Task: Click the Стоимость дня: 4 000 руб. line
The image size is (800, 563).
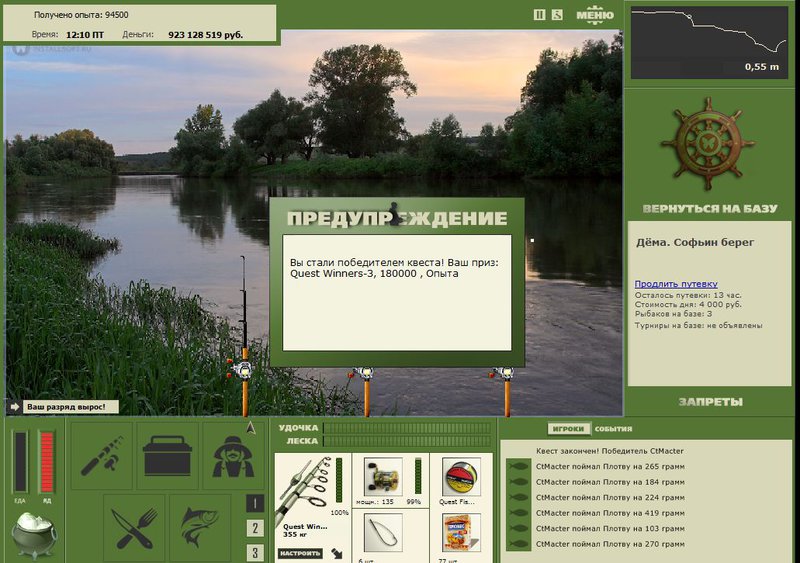Action: pyautogui.click(x=688, y=304)
